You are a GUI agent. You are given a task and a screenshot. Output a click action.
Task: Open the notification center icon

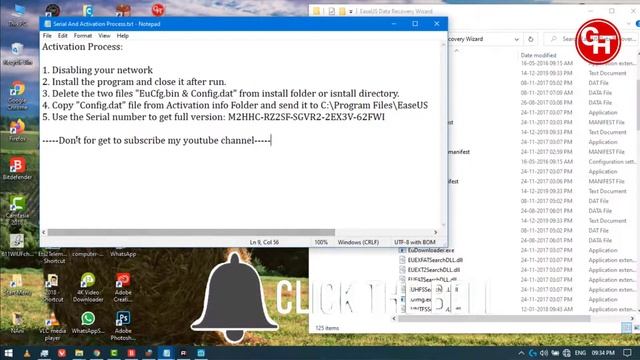tap(628, 353)
